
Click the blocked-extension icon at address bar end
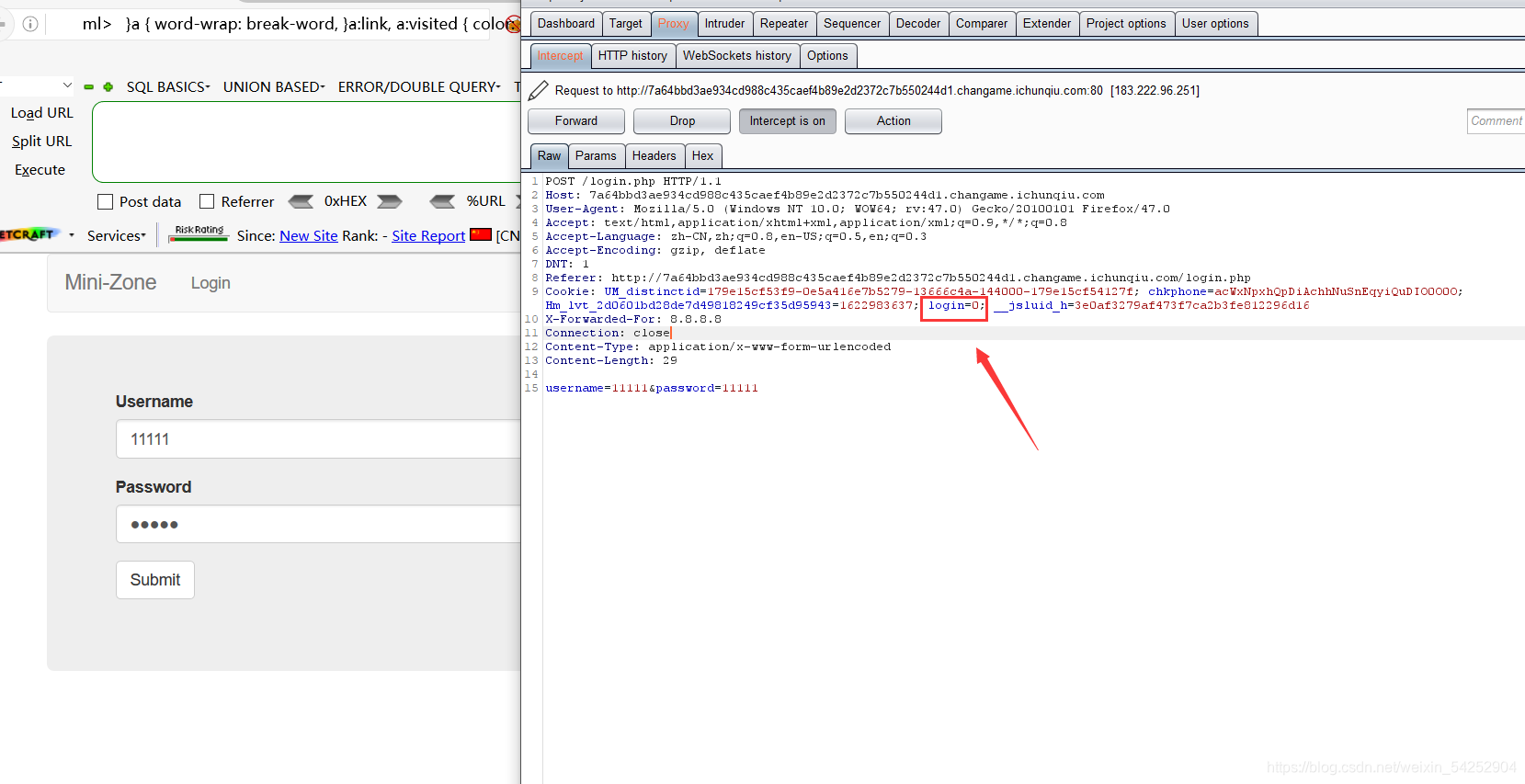click(x=513, y=24)
